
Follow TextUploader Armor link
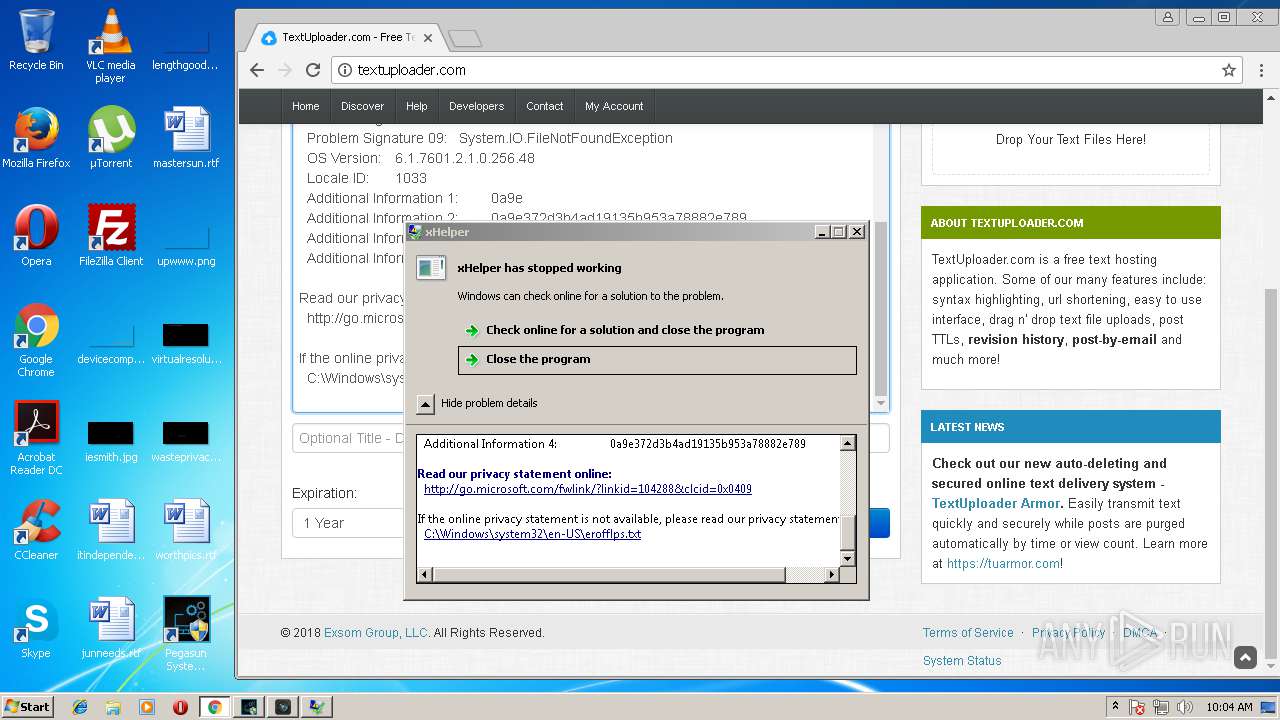(996, 504)
